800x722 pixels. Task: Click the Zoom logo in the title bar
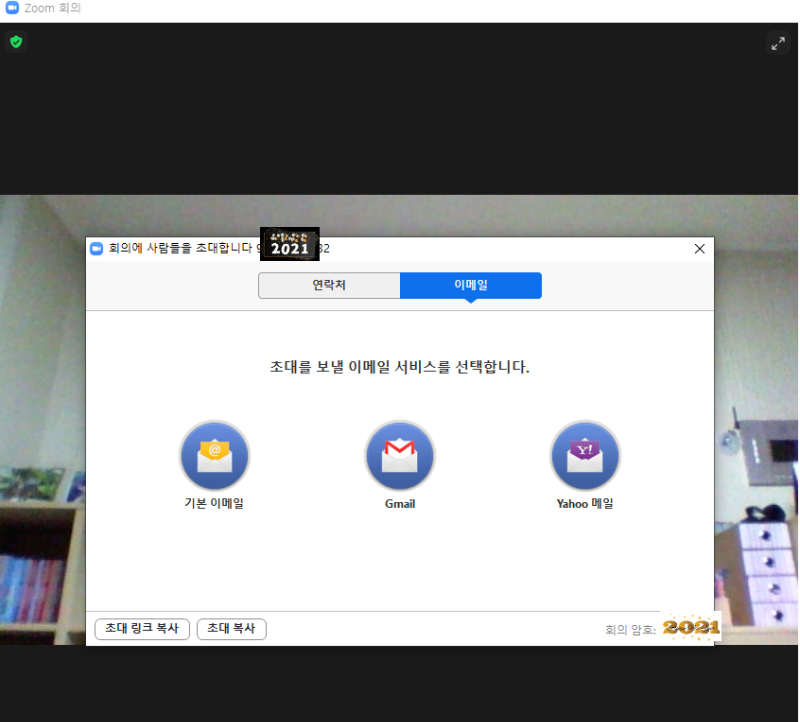[x=12, y=8]
